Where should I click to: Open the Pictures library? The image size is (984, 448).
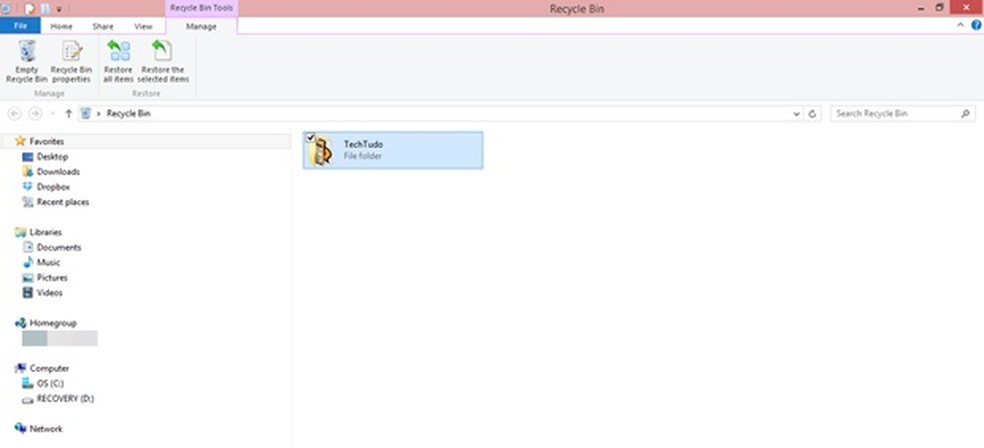52,277
